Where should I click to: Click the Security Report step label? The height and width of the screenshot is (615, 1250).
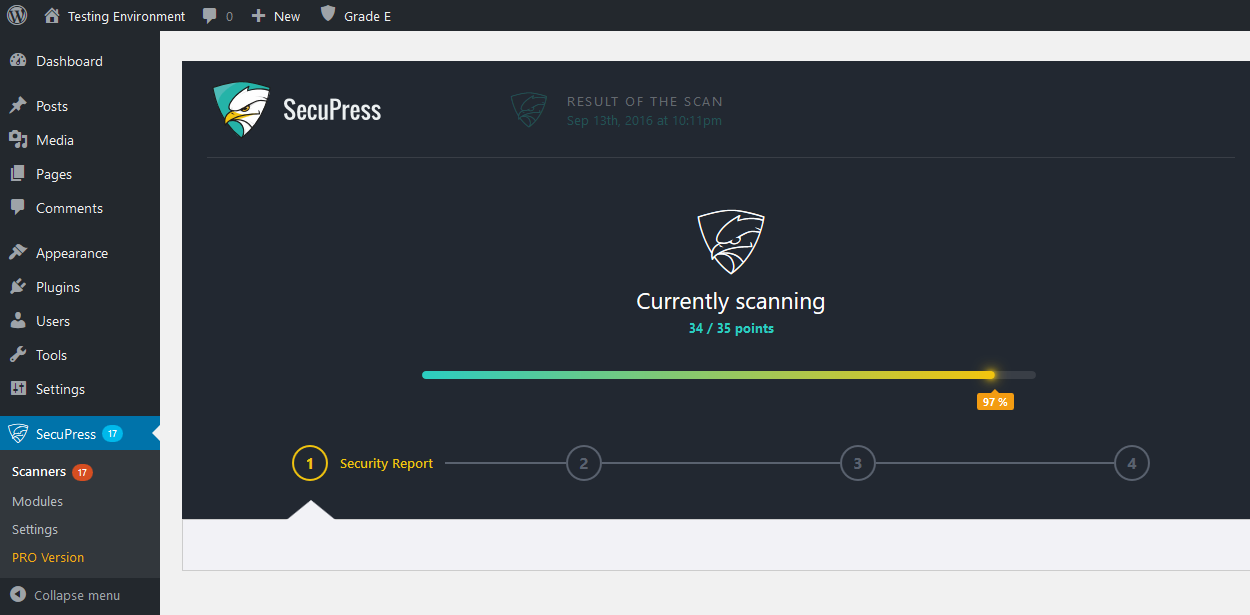click(x=386, y=463)
